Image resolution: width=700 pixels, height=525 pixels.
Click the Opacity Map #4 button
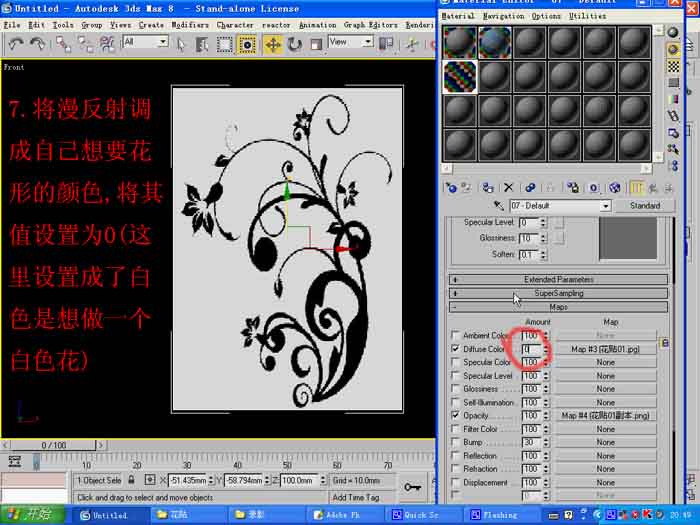pyautogui.click(x=605, y=416)
